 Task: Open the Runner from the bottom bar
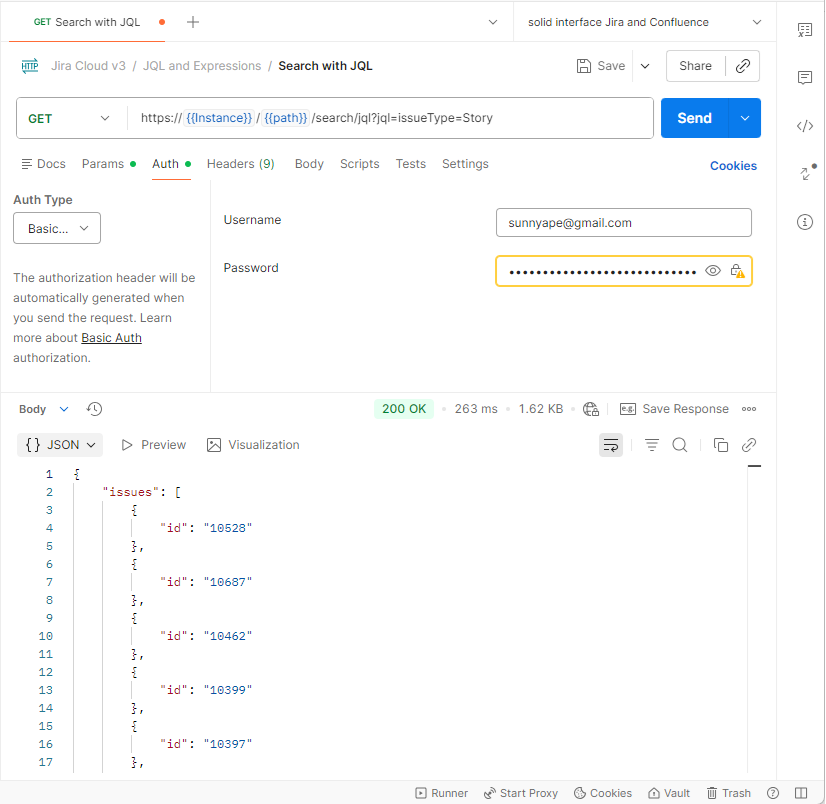[x=441, y=792]
